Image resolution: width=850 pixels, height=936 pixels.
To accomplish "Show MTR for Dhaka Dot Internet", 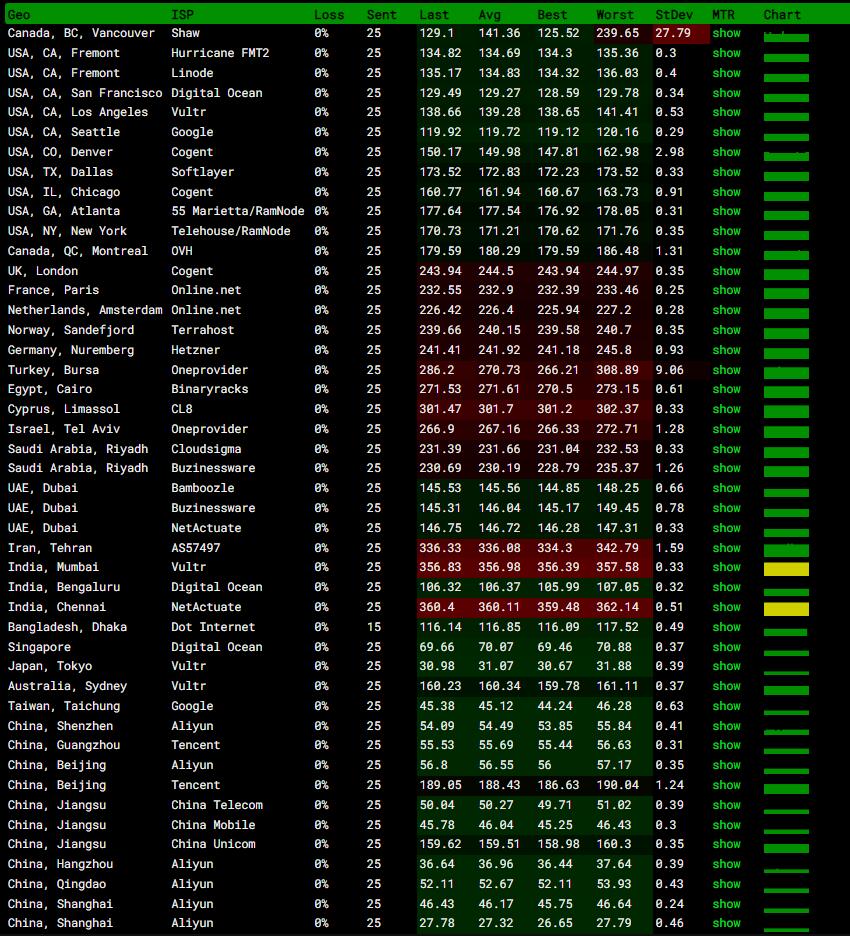I will point(726,627).
